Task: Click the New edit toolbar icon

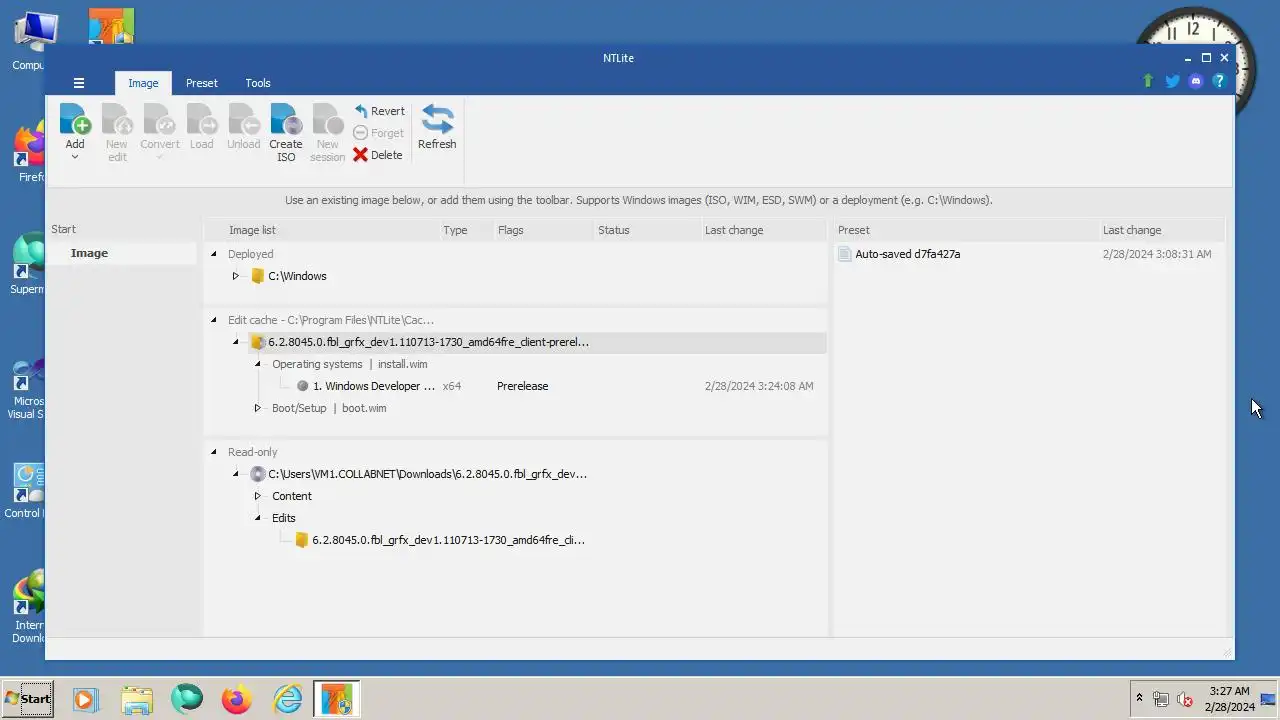Action: tap(117, 120)
